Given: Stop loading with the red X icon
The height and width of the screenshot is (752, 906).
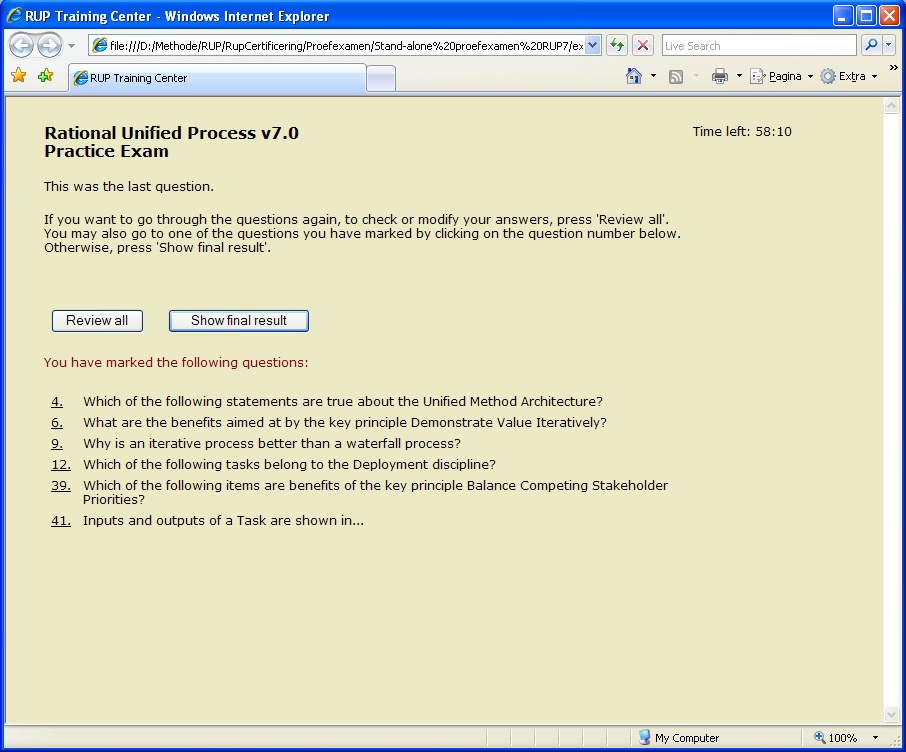Looking at the screenshot, I should tap(643, 45).
